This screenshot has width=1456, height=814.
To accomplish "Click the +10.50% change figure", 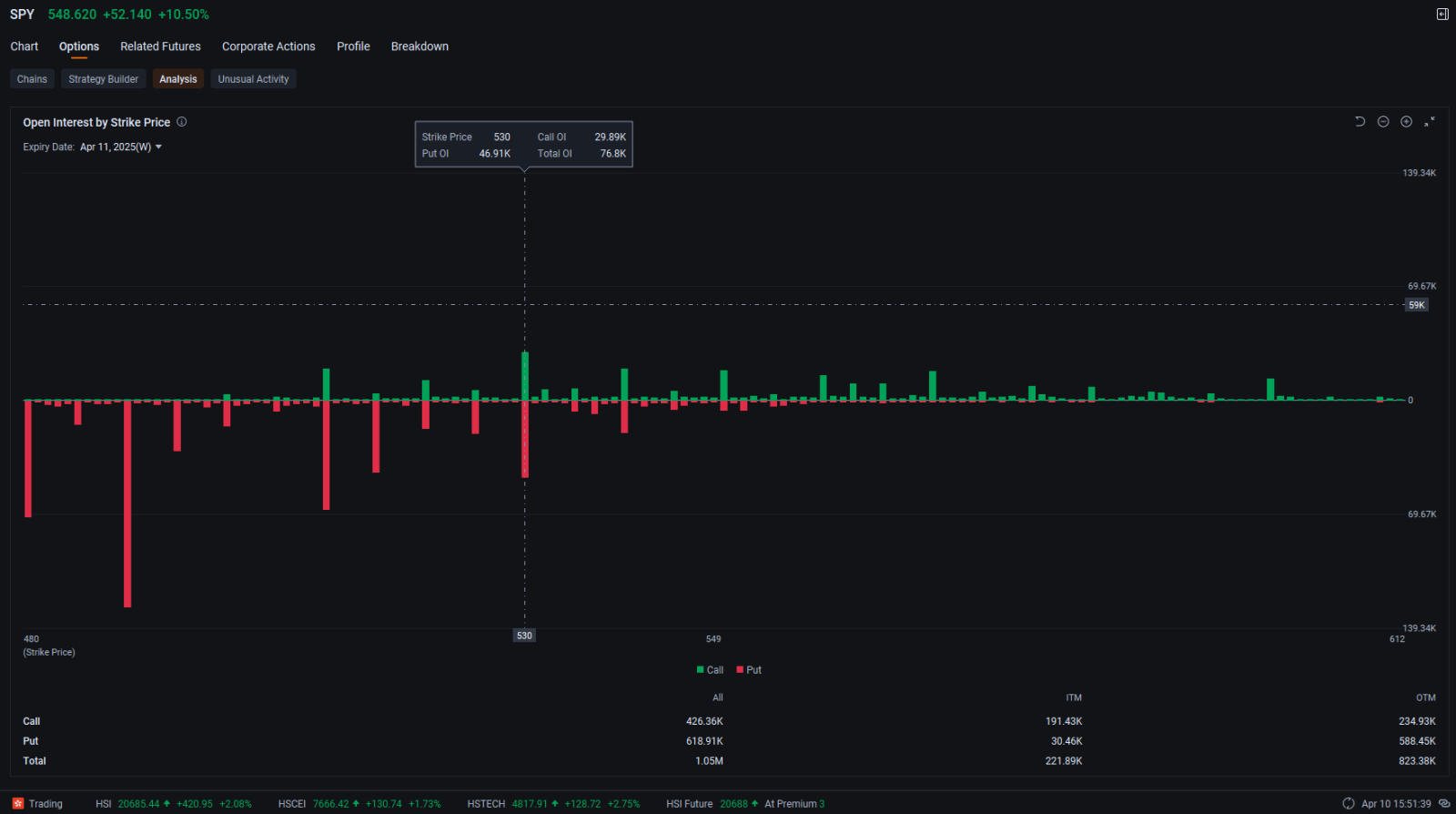I will point(184,15).
